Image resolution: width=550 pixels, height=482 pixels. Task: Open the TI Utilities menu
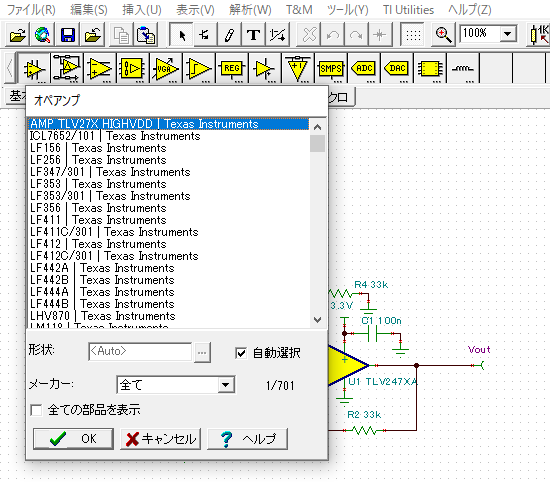coord(408,10)
